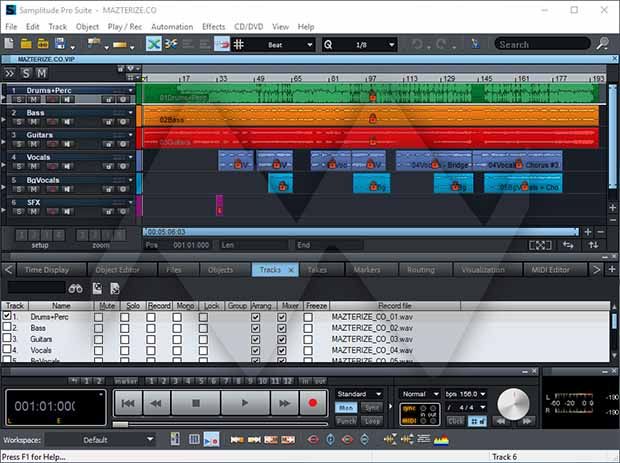Click the Click metronome button
Viewport: 620px width, 463px height.
click(x=456, y=421)
